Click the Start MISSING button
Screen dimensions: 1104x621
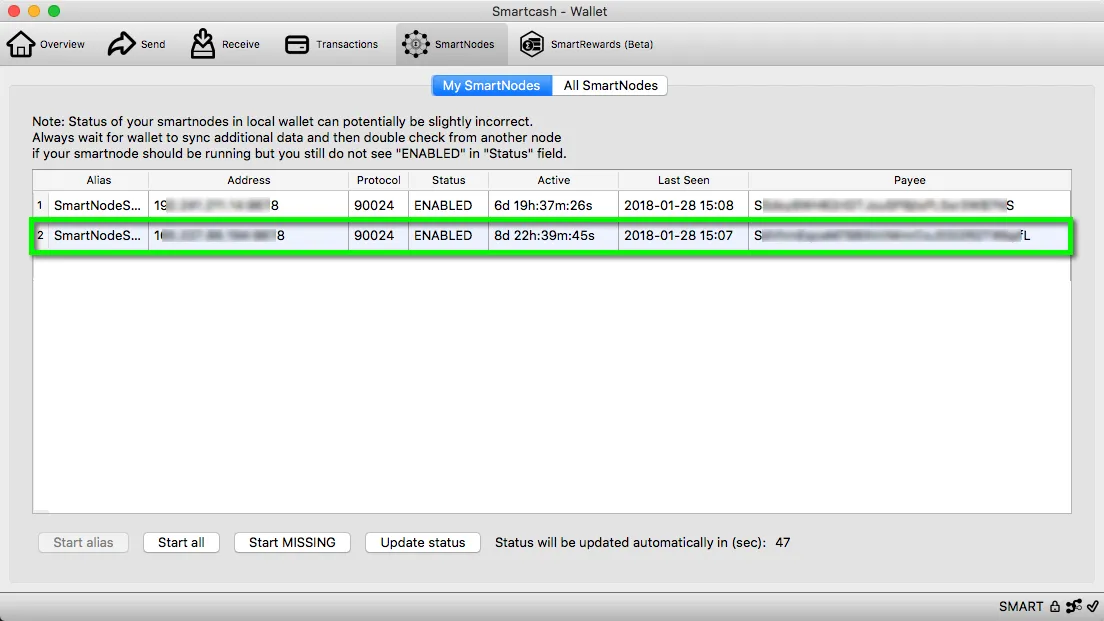pyautogui.click(x=292, y=542)
